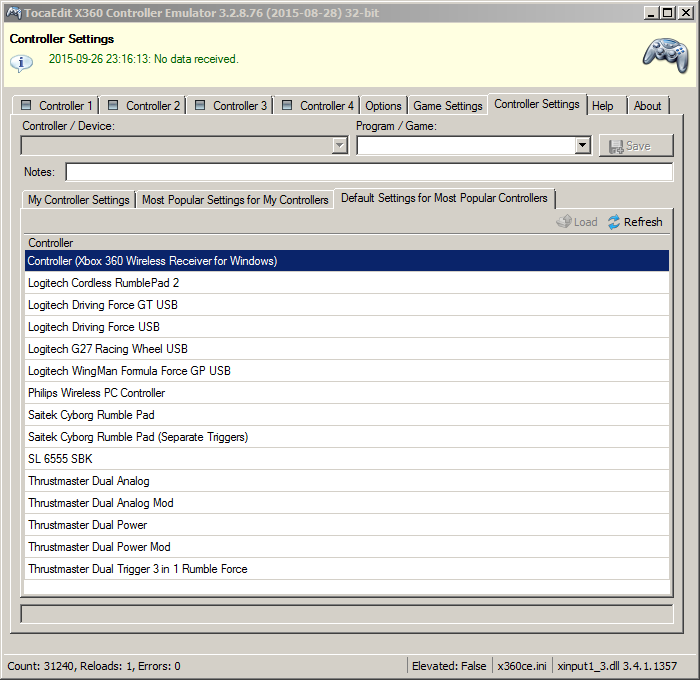Screen dimensions: 700x680
Task: Select Thrustmaster Dual Power Mod
Action: (x=346, y=547)
